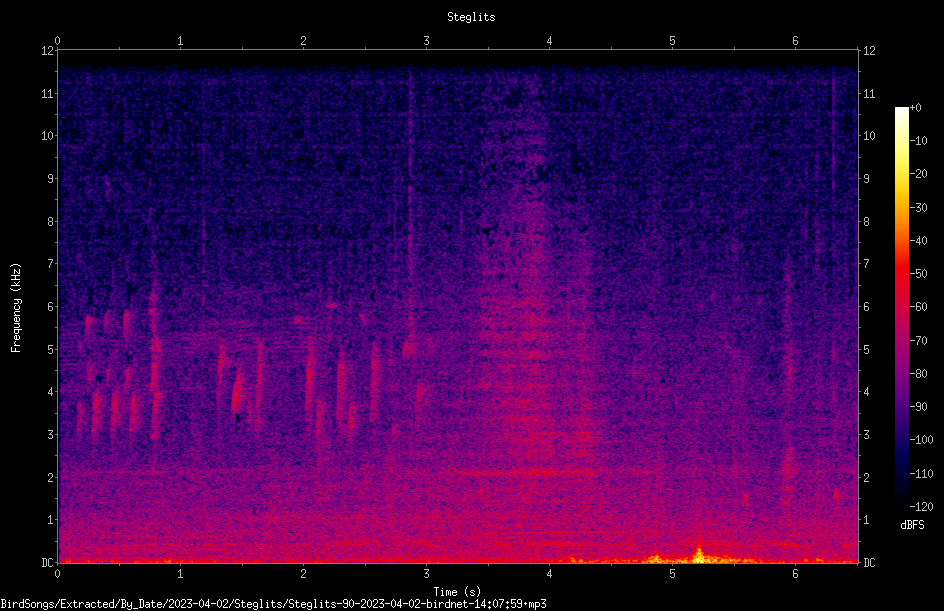Click the -50 label on color scale
Viewport: 944px width, 611px height.
[x=919, y=273]
